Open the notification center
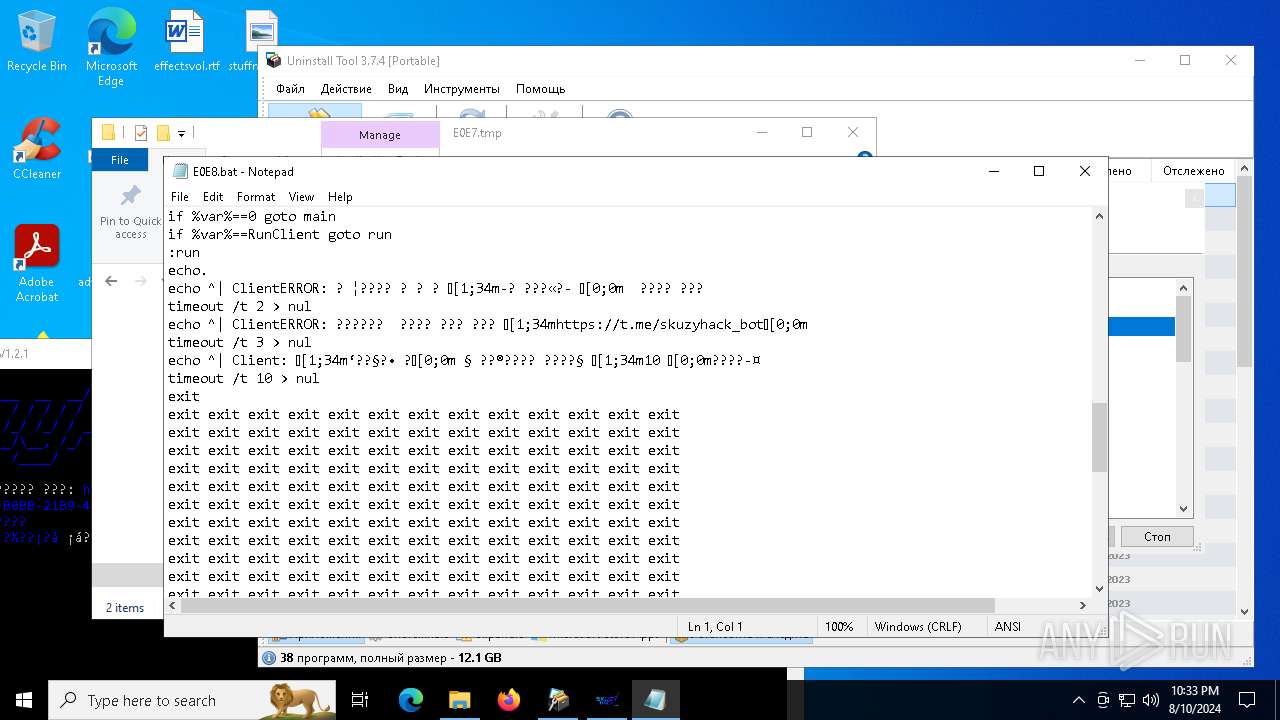1280x720 pixels. 1247,700
